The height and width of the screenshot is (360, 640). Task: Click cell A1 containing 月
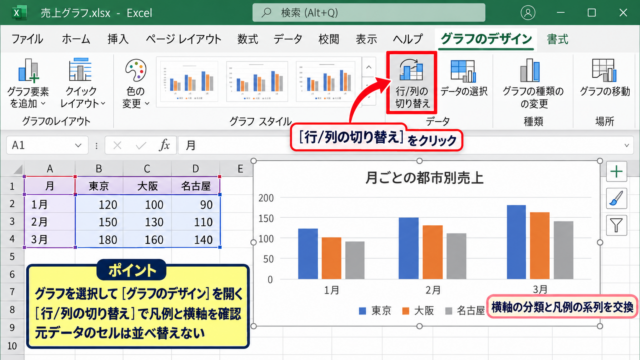point(50,186)
